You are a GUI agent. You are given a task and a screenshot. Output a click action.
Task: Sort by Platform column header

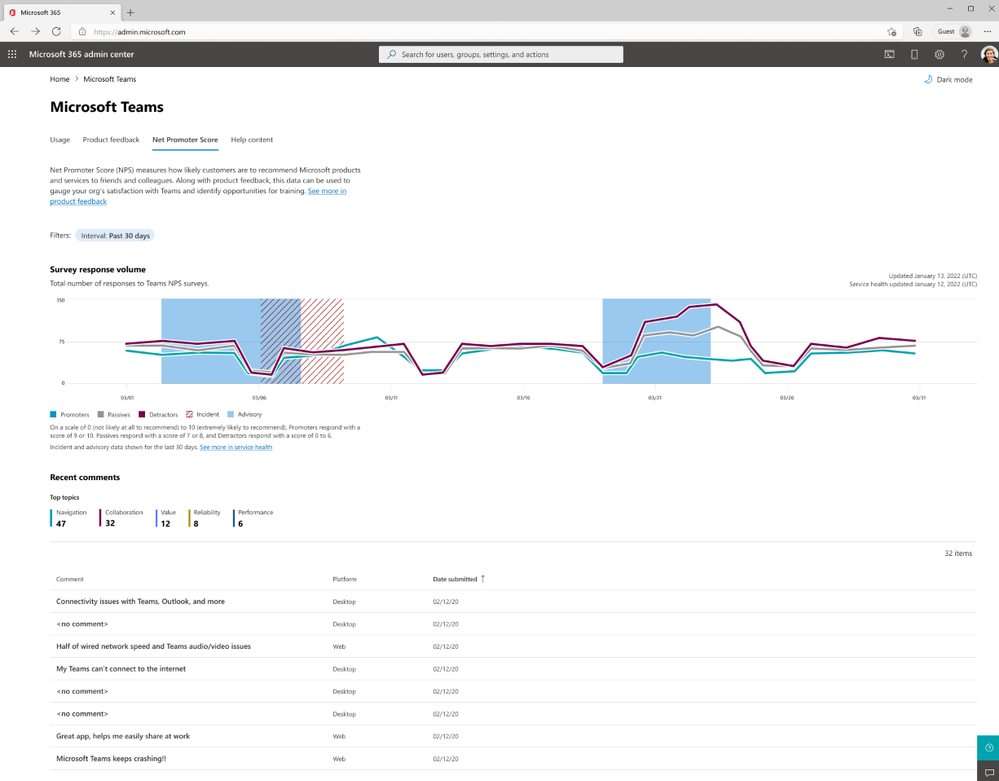pyautogui.click(x=344, y=579)
